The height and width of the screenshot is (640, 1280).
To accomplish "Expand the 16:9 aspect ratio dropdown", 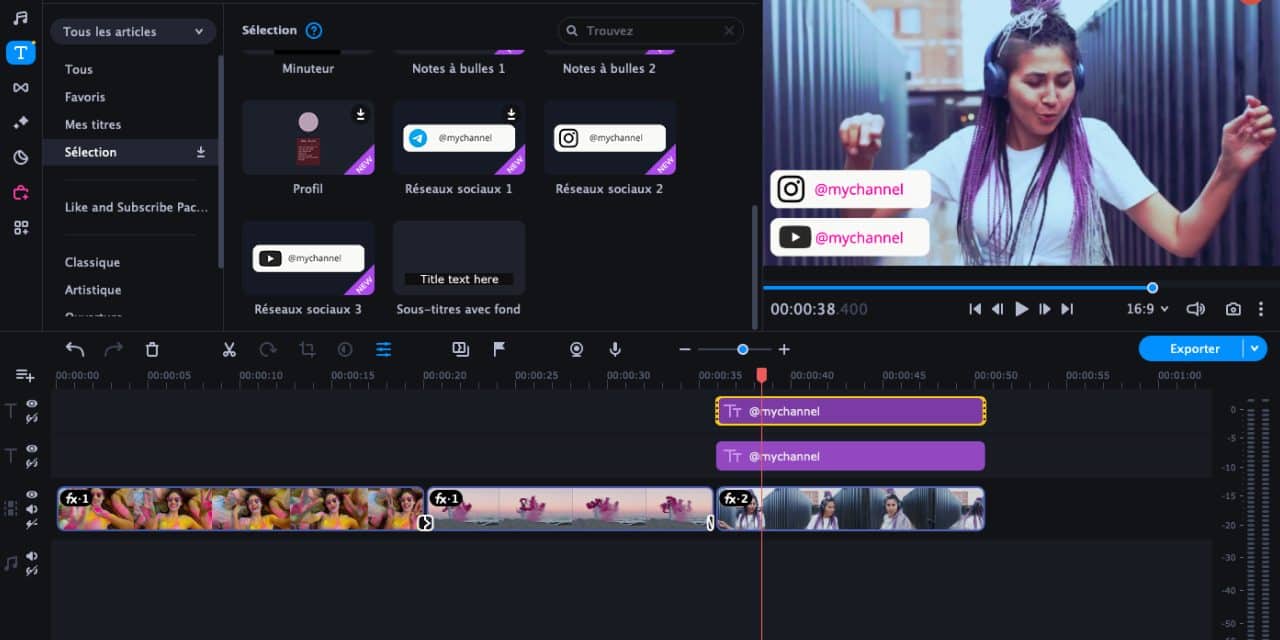I will pos(1147,309).
